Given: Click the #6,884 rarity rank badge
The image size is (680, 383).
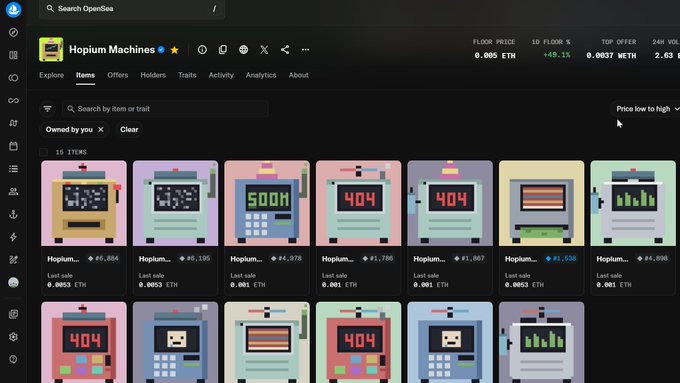Looking at the screenshot, I should tap(103, 259).
